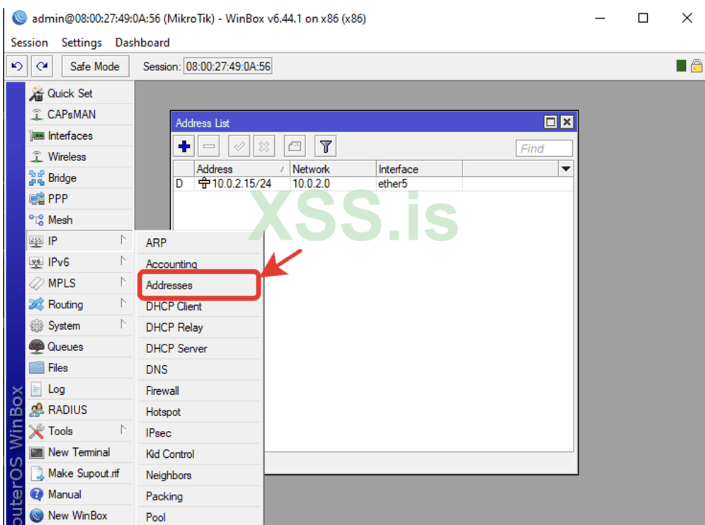This screenshot has height=525, width=705.
Task: Click the Undo arrow icon
Action: coord(17,67)
